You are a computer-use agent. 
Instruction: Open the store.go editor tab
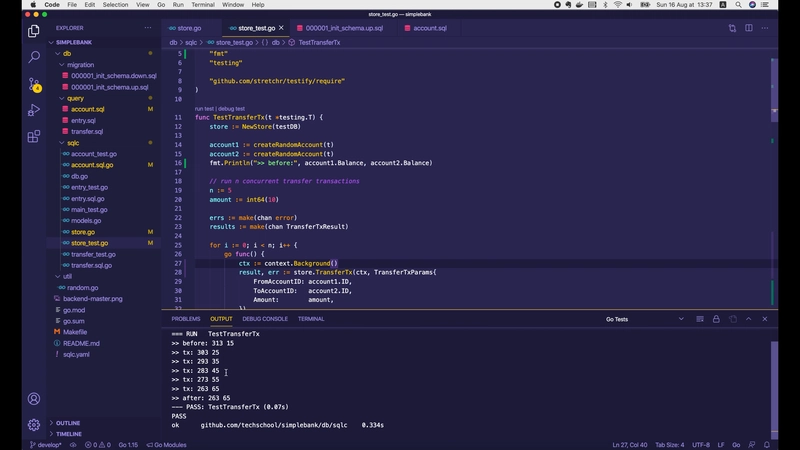(189, 28)
